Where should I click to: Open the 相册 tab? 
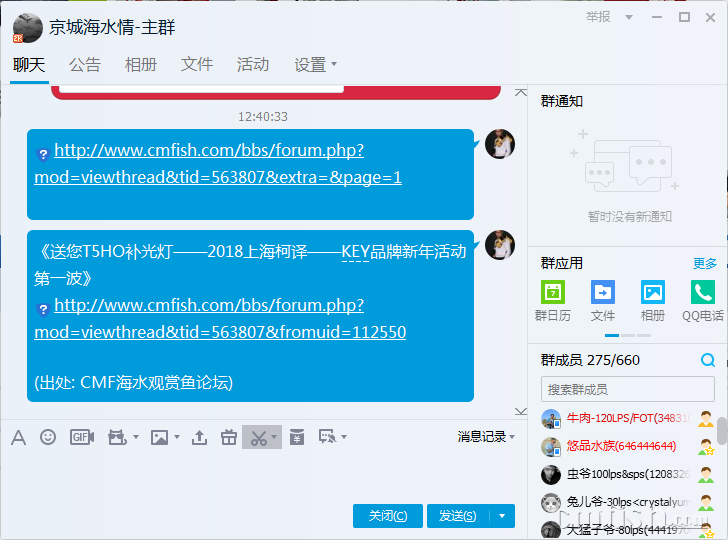[141, 65]
